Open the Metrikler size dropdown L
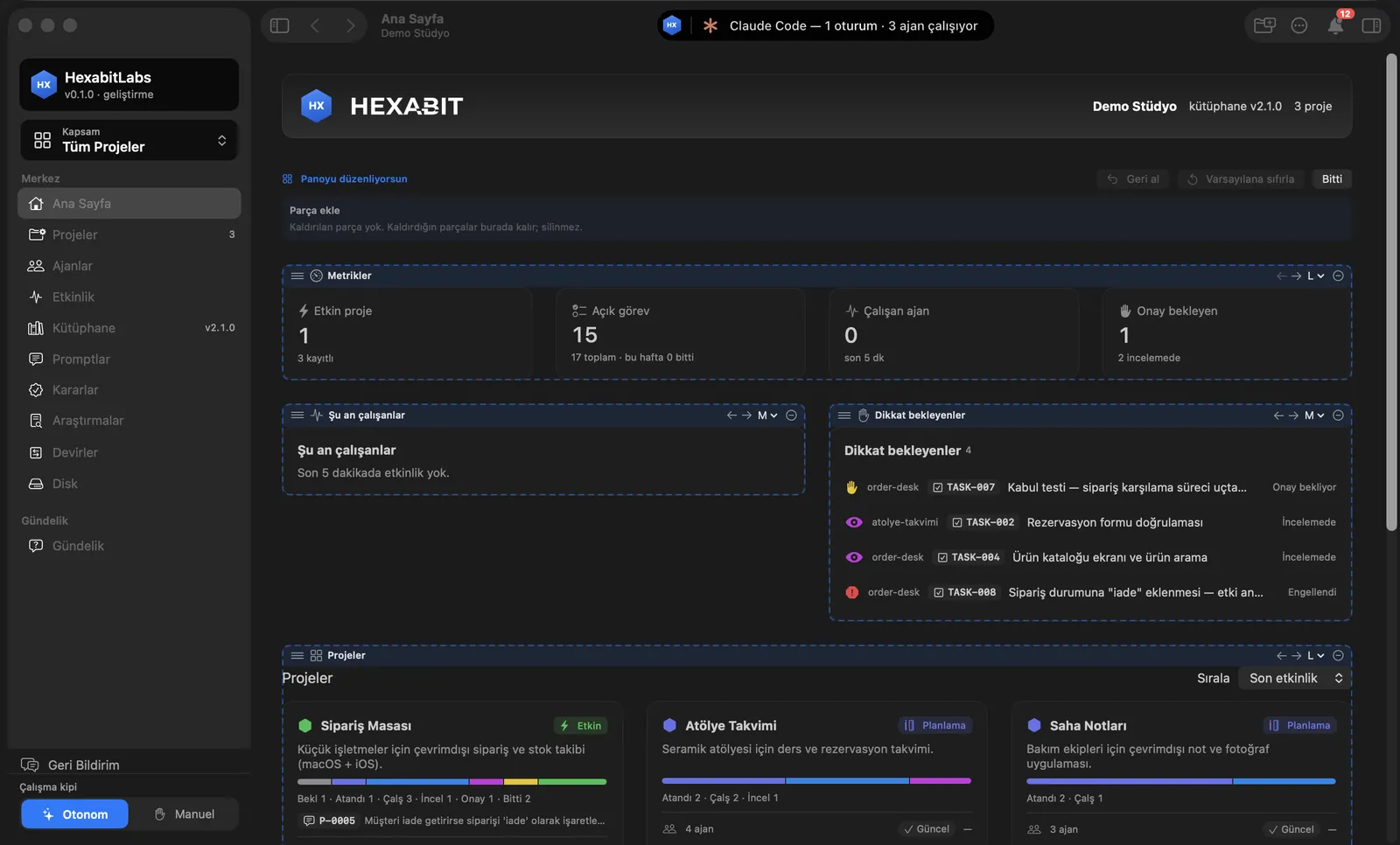Image resolution: width=1400 pixels, height=845 pixels. [x=1316, y=276]
